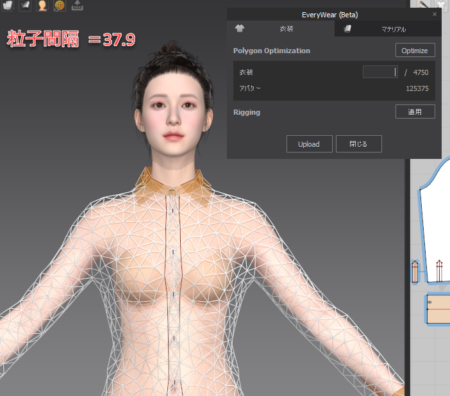Open the orange globe environment icon
The image size is (450, 396).
coord(59,5)
